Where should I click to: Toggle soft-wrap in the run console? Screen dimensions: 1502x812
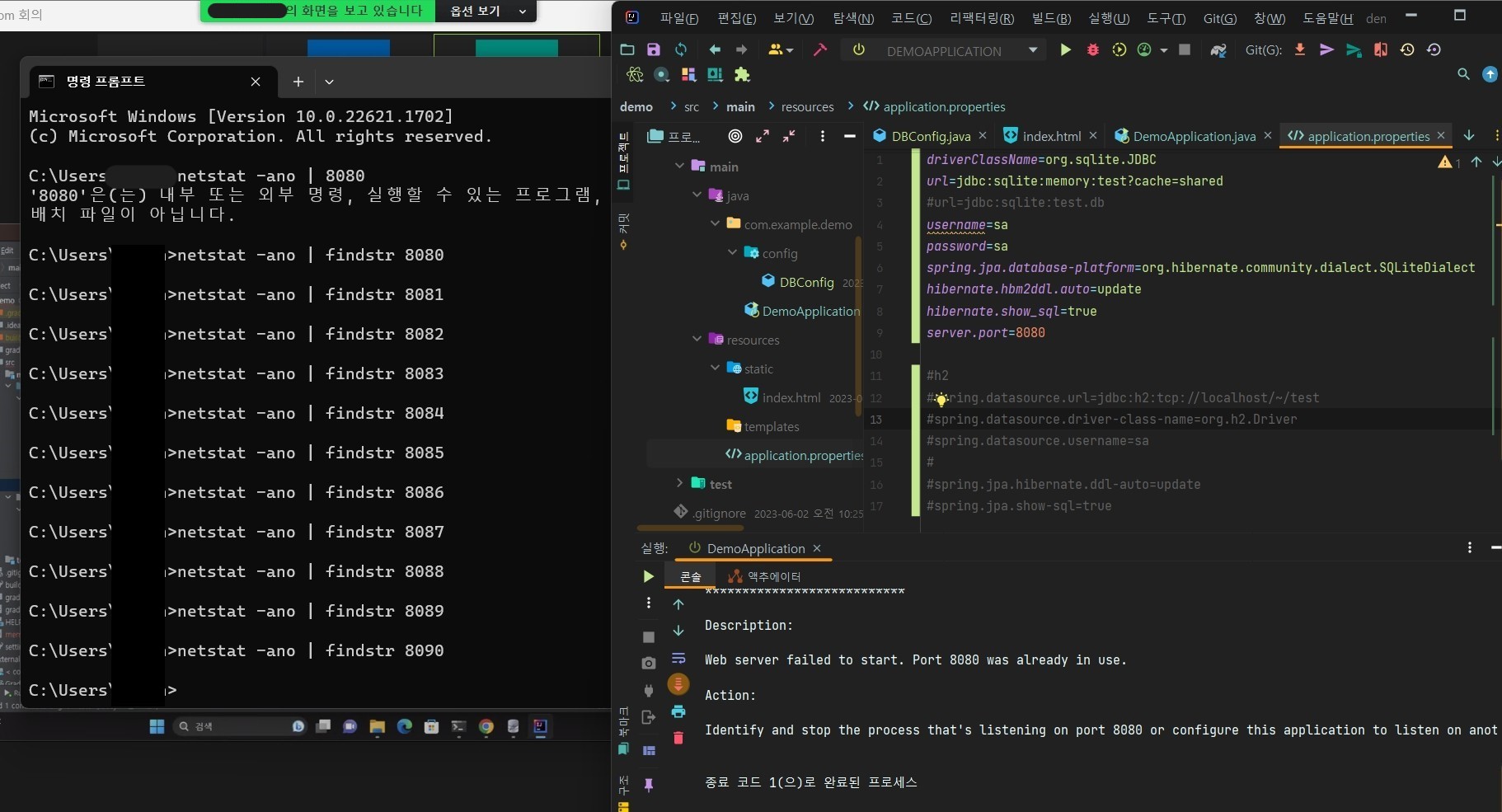click(678, 658)
